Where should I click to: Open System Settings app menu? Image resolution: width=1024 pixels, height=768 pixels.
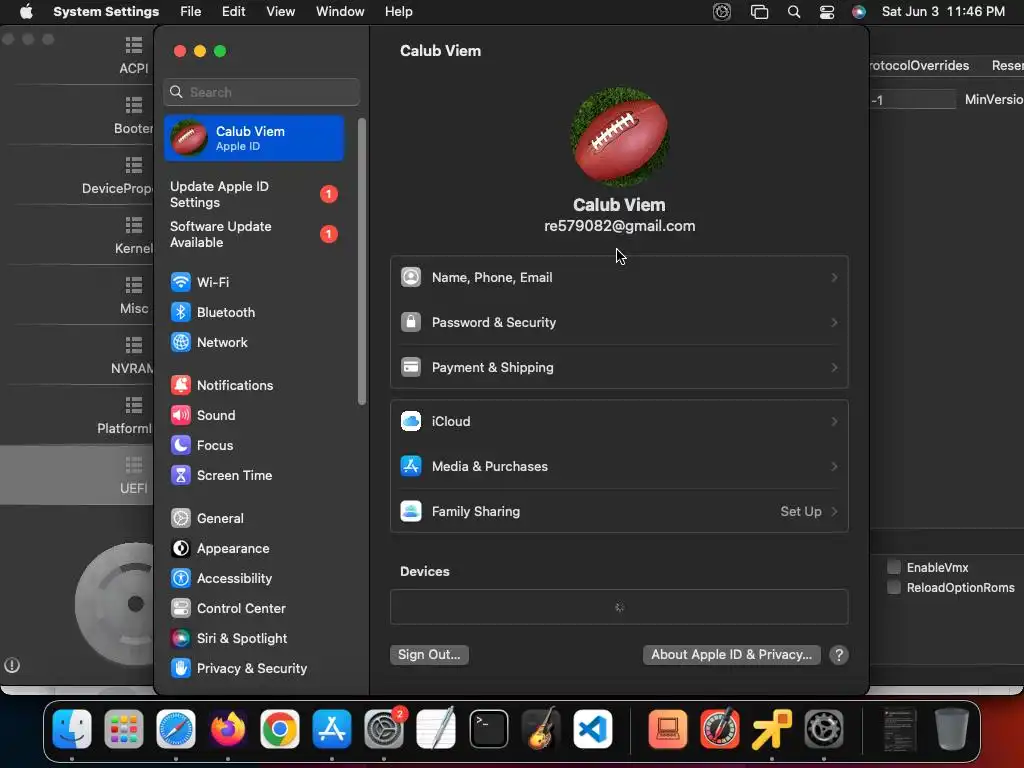(106, 12)
